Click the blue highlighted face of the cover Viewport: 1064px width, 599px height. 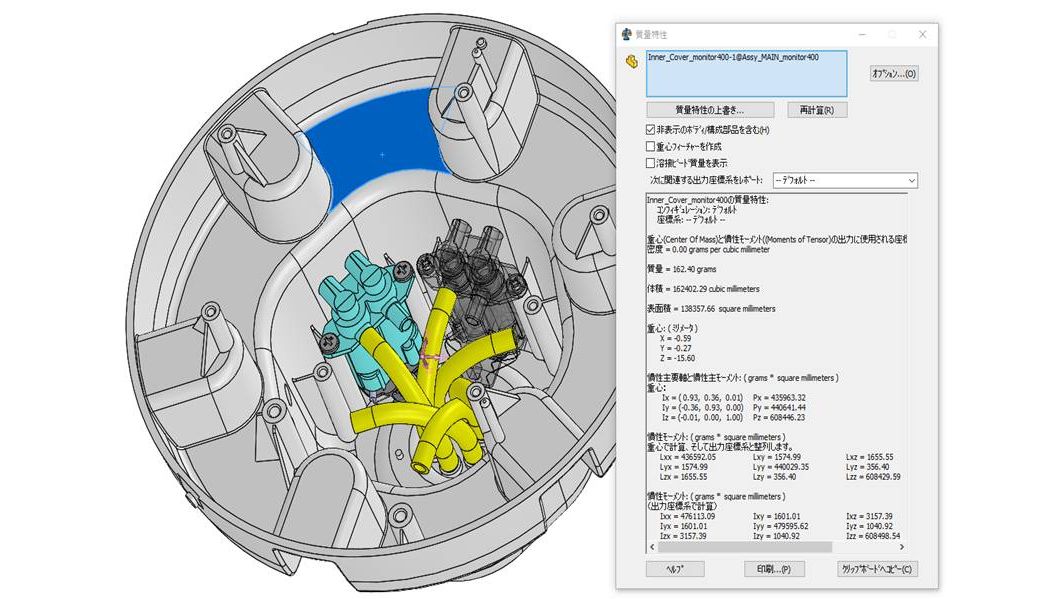click(x=380, y=146)
